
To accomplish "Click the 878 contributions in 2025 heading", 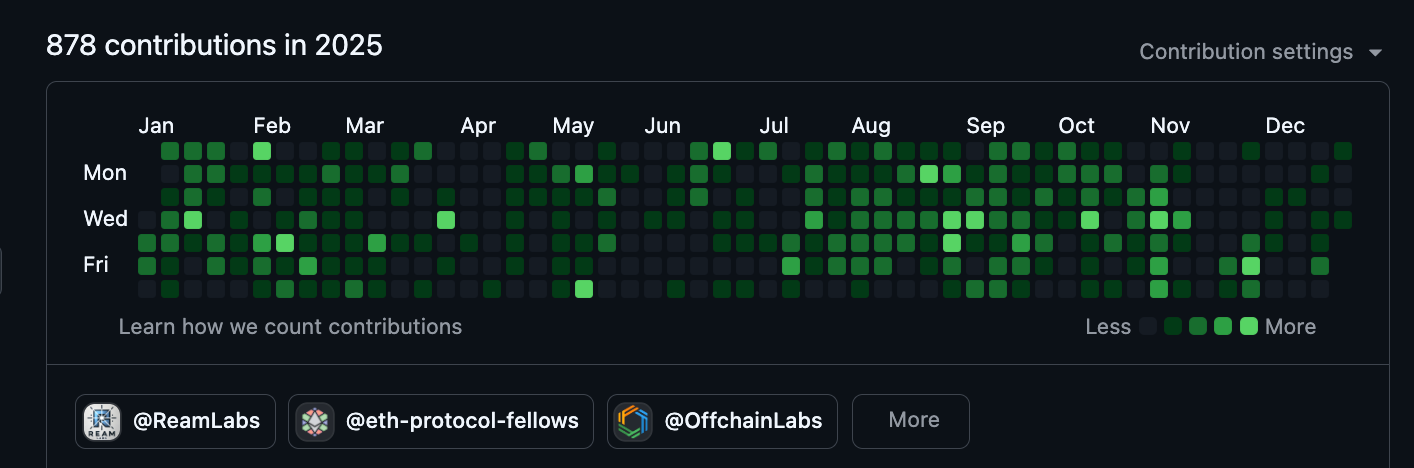I will 214,45.
